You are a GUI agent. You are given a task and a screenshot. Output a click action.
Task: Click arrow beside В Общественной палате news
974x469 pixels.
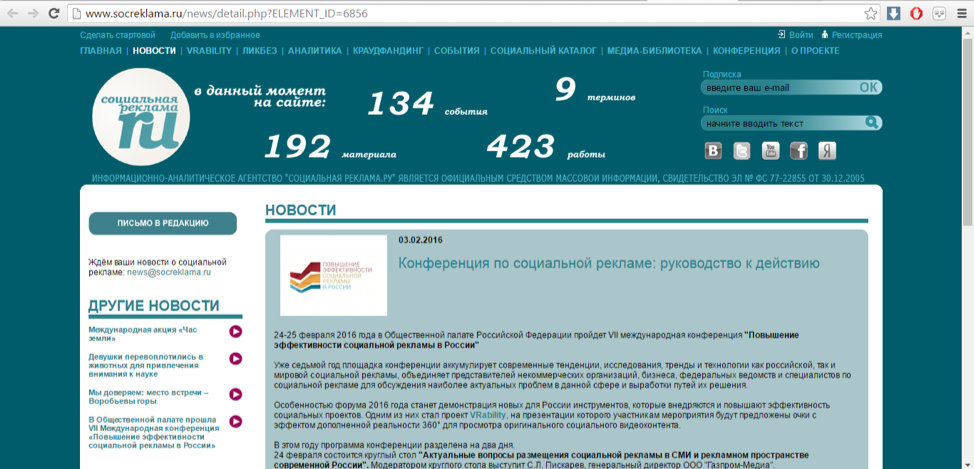235,421
